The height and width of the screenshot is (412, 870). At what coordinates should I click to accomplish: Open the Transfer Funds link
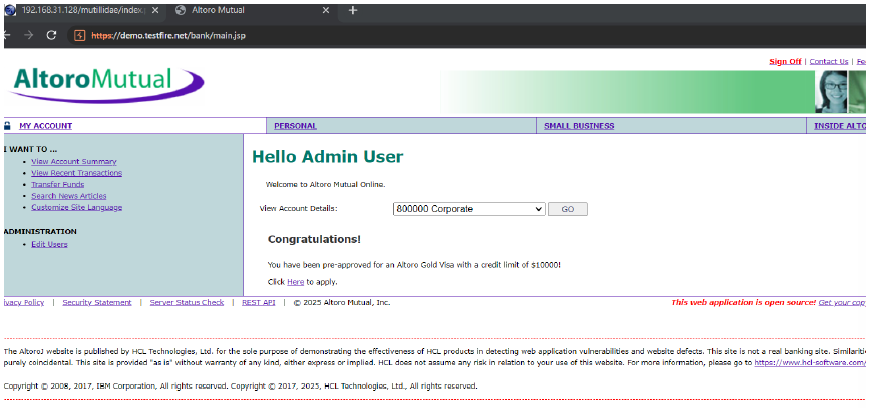[x=58, y=185]
